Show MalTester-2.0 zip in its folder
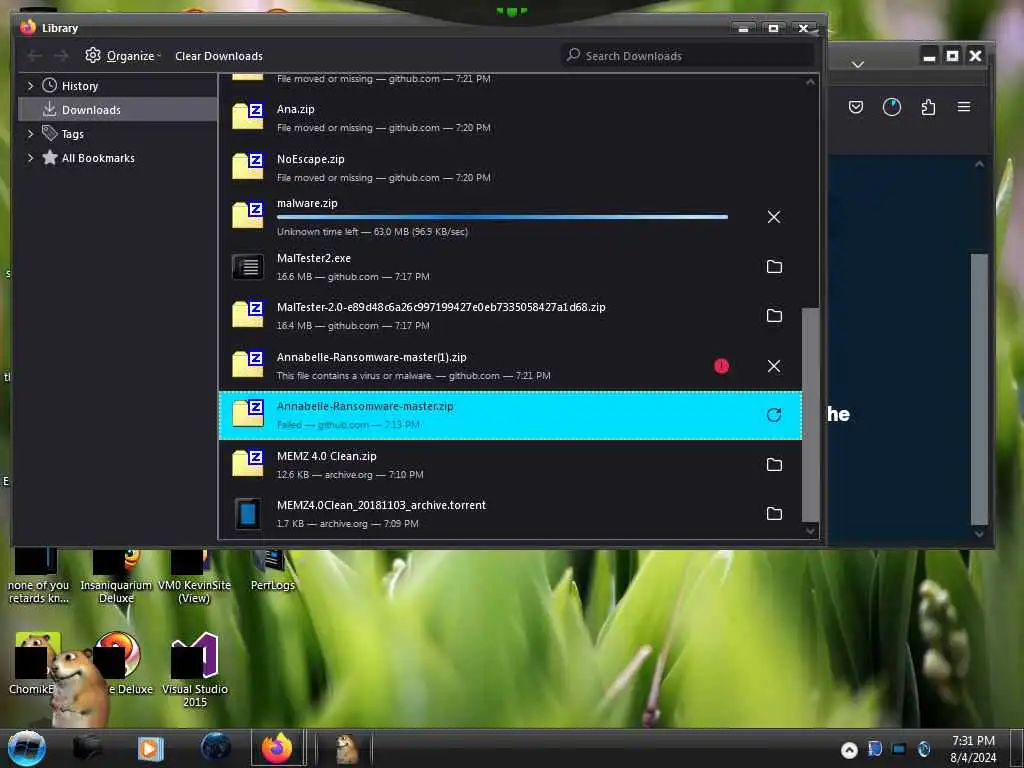Screen dimensions: 1024x768 click(x=774, y=315)
